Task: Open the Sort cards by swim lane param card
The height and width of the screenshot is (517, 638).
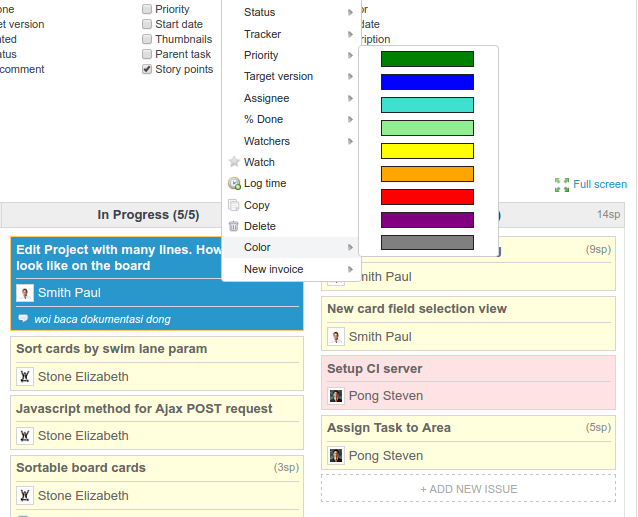Action: (x=112, y=349)
